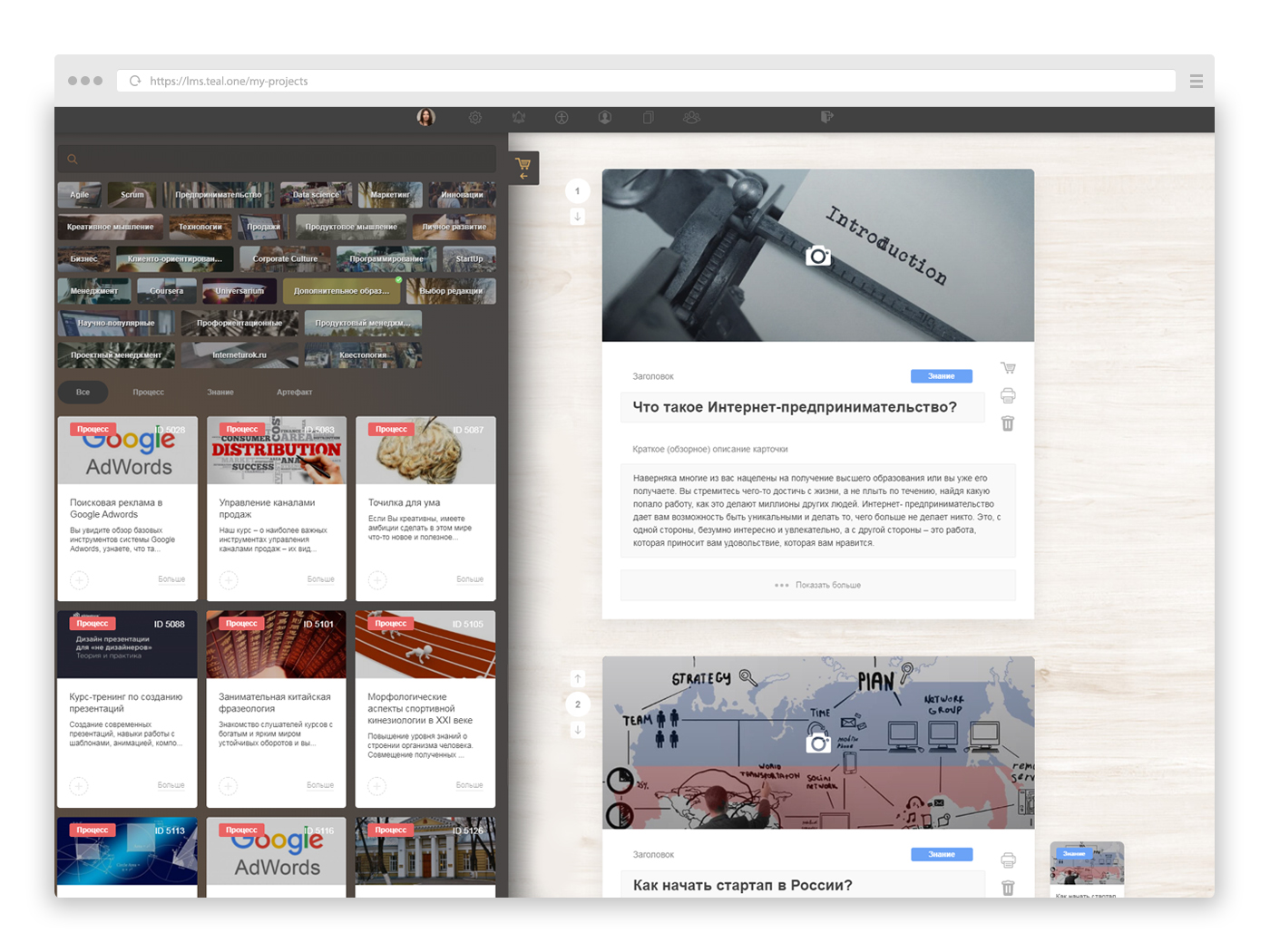
Task: Switch to the 'Процесс' filter tab
Action: pyautogui.click(x=148, y=392)
